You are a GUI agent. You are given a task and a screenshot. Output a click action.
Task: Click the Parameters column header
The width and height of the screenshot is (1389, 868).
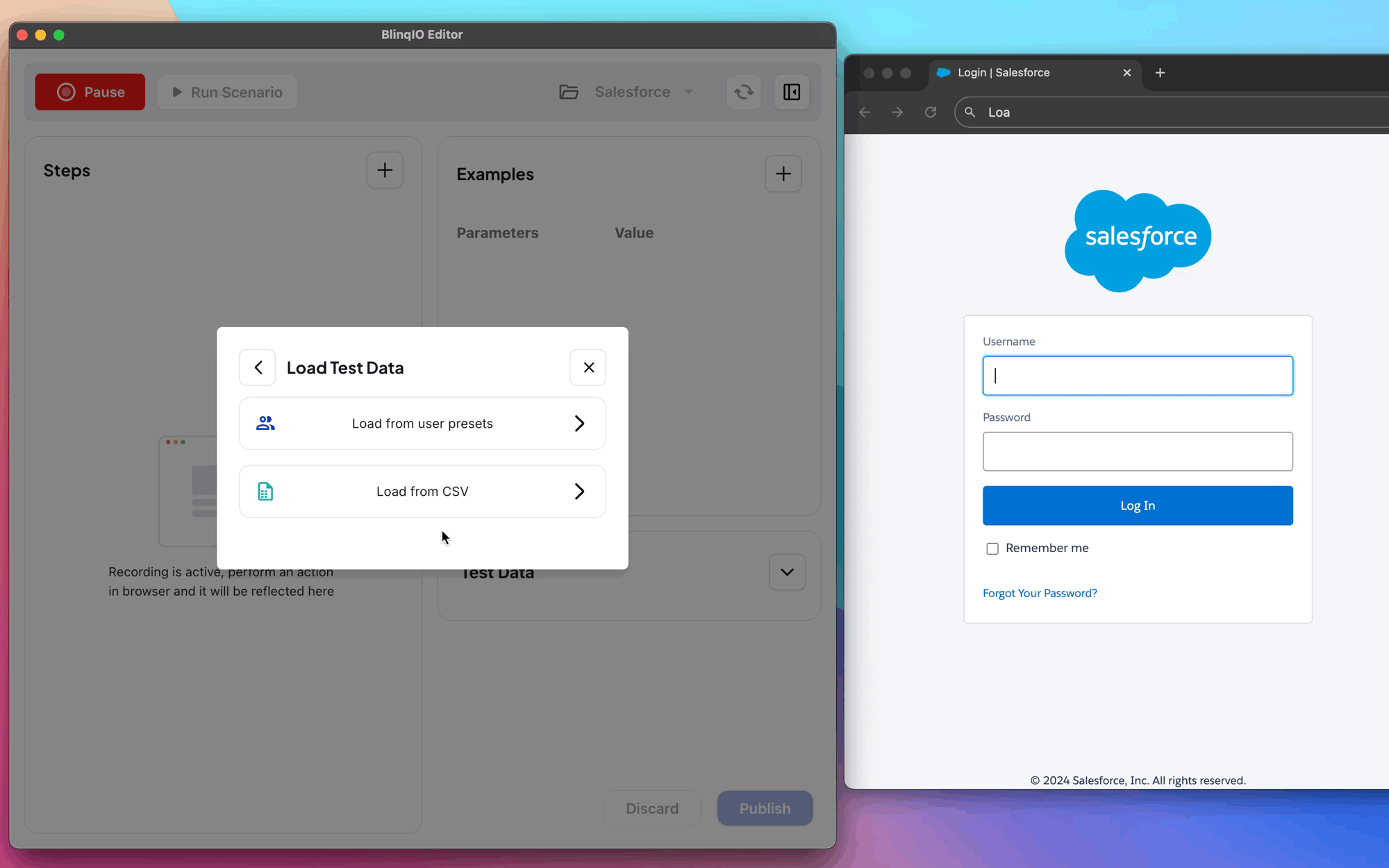tap(497, 233)
